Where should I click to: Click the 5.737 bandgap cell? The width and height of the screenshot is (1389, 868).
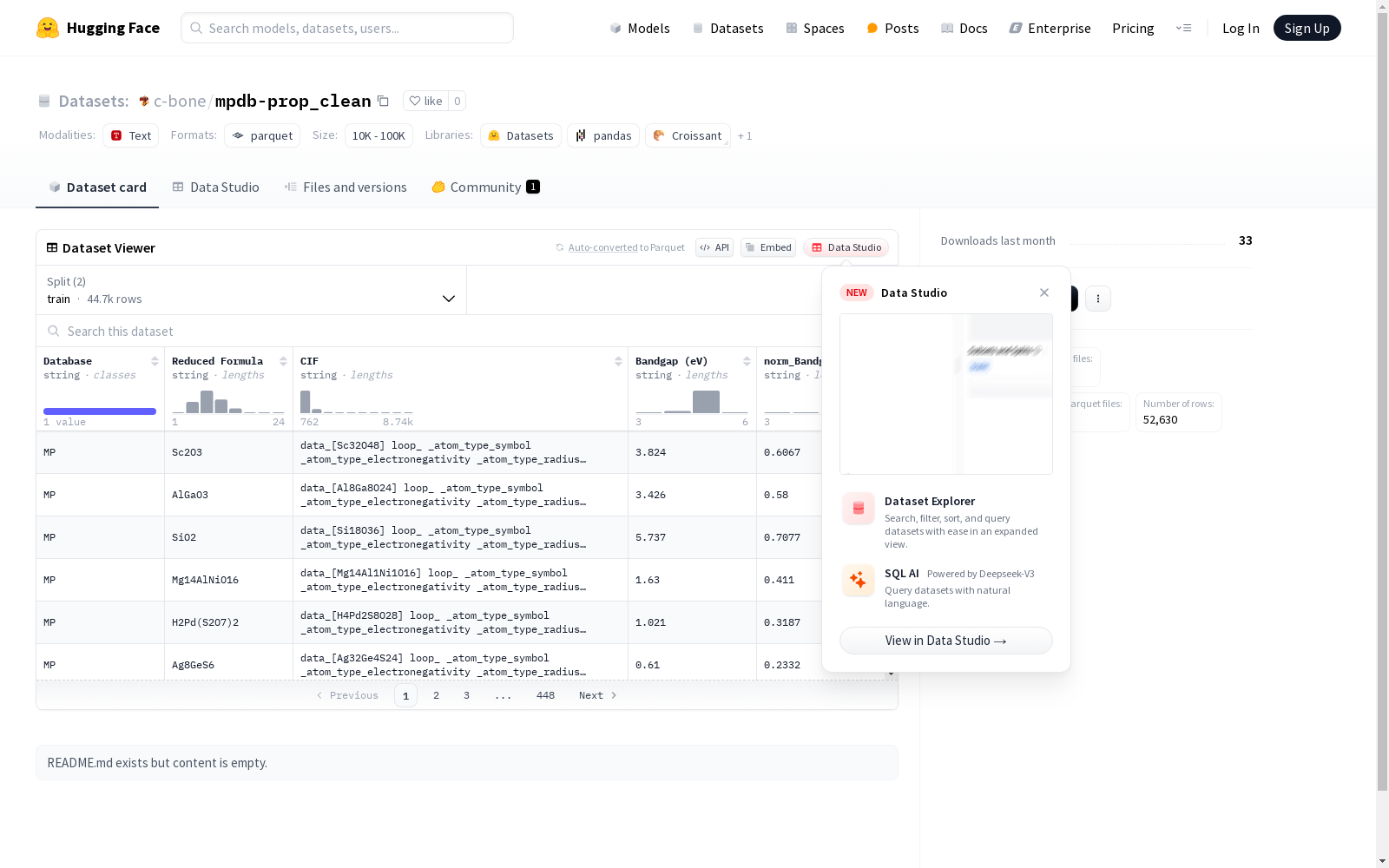[x=692, y=537]
